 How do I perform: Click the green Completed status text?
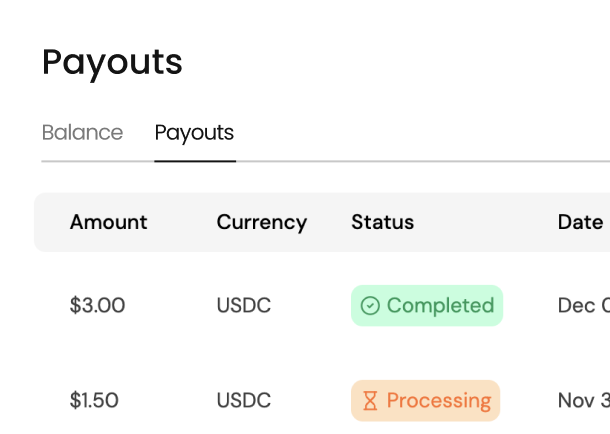pos(440,306)
